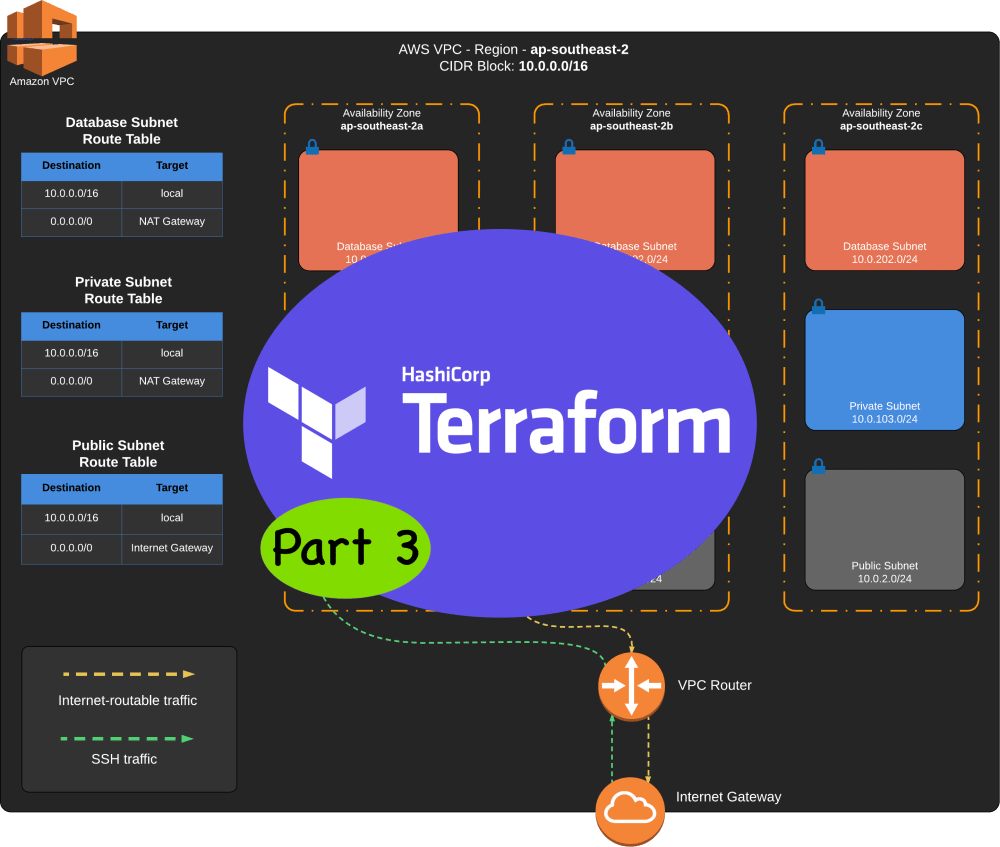This screenshot has height=847, width=1000.
Task: Select the blue Private Subnet 10.0.103.0/24 box
Action: tap(885, 370)
